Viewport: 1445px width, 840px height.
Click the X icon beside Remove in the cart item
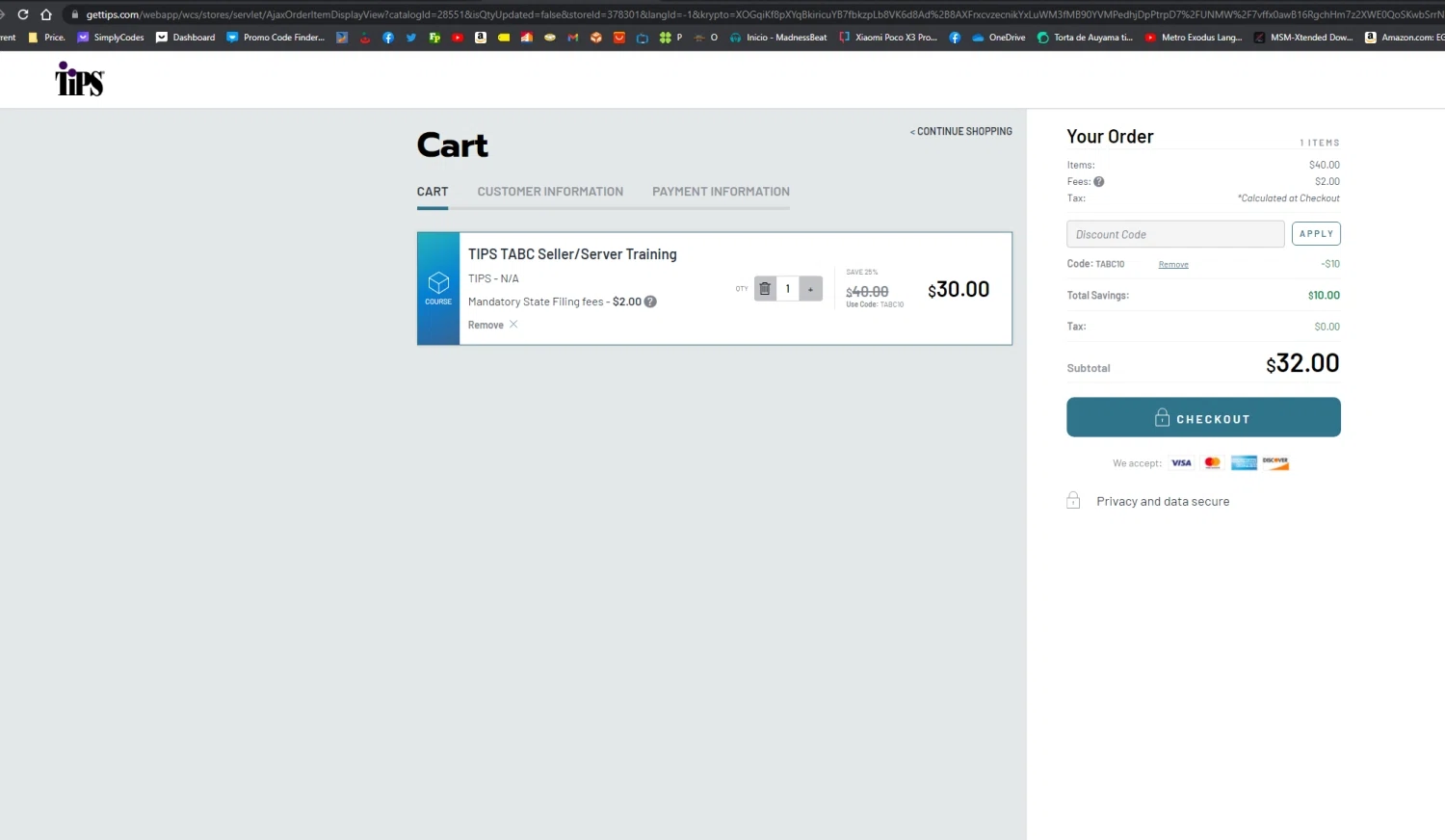click(513, 325)
